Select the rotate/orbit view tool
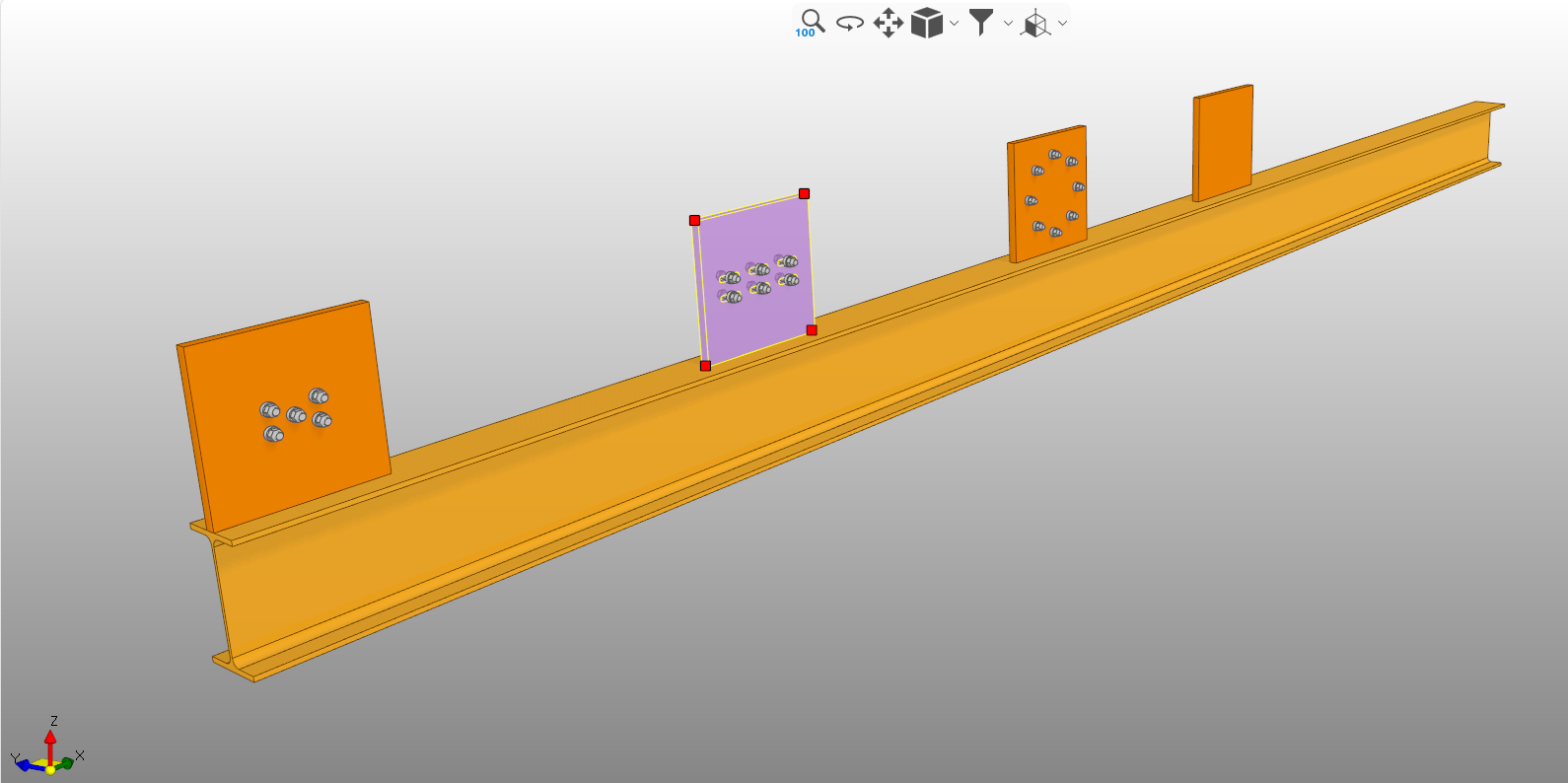 point(849,23)
